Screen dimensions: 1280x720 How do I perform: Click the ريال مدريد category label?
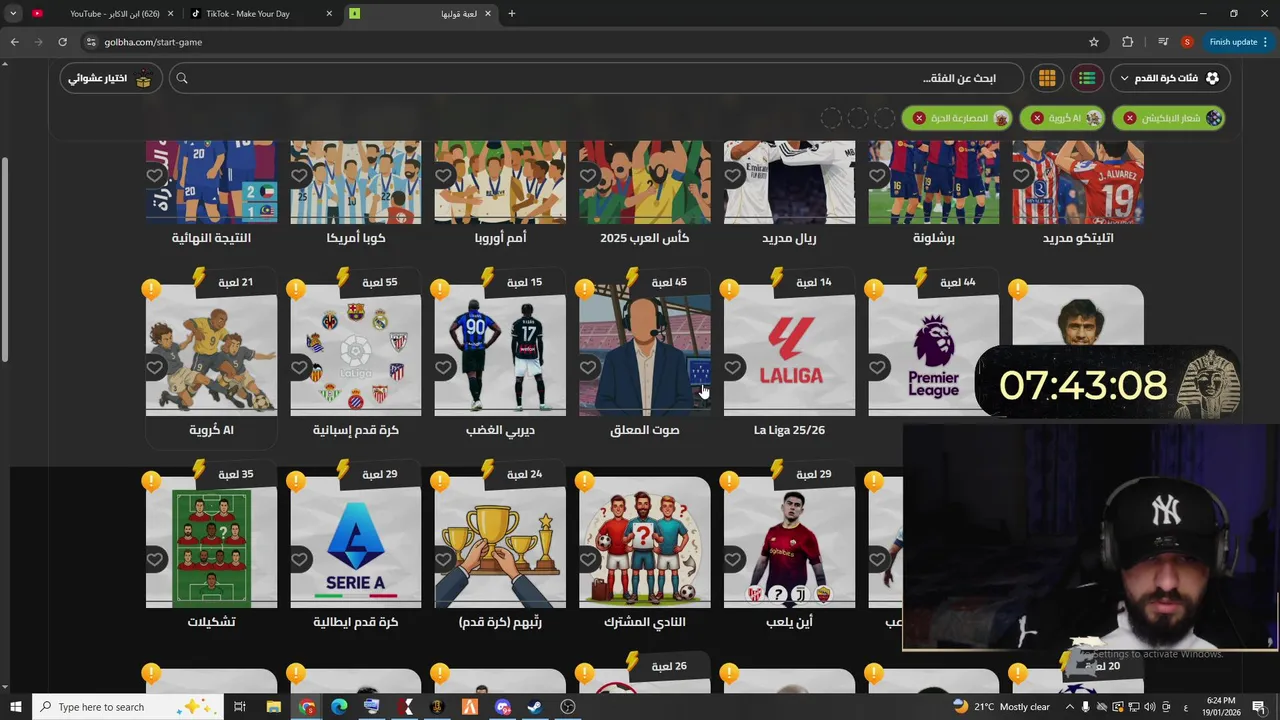789,238
